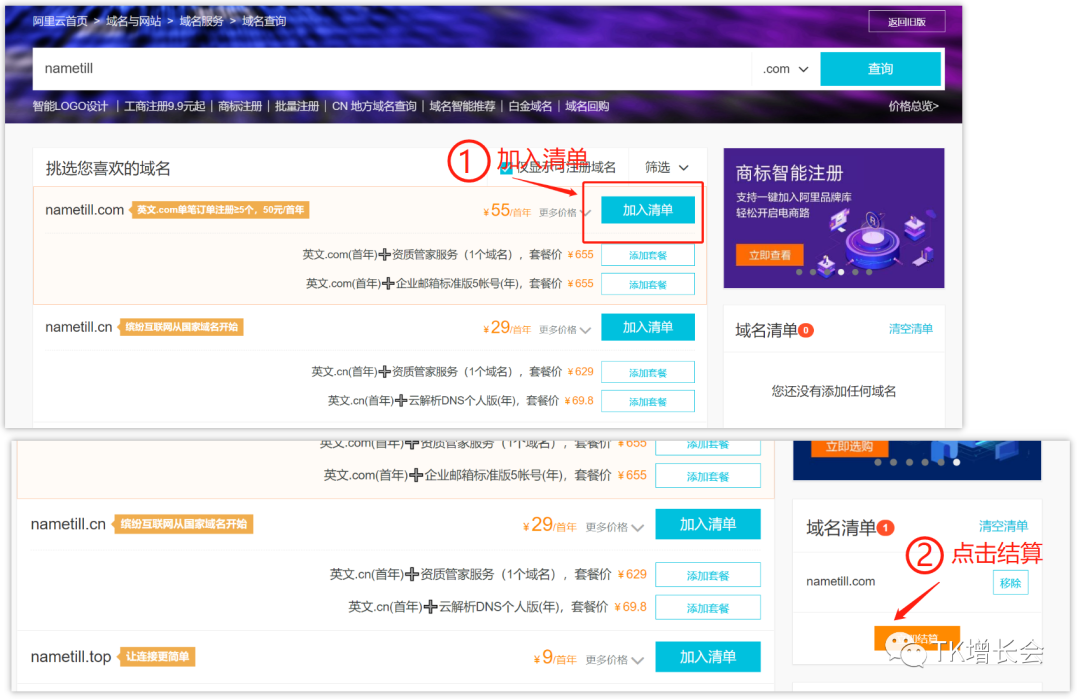
Task: Open the 域名智能推荐 link
Action: [462, 106]
